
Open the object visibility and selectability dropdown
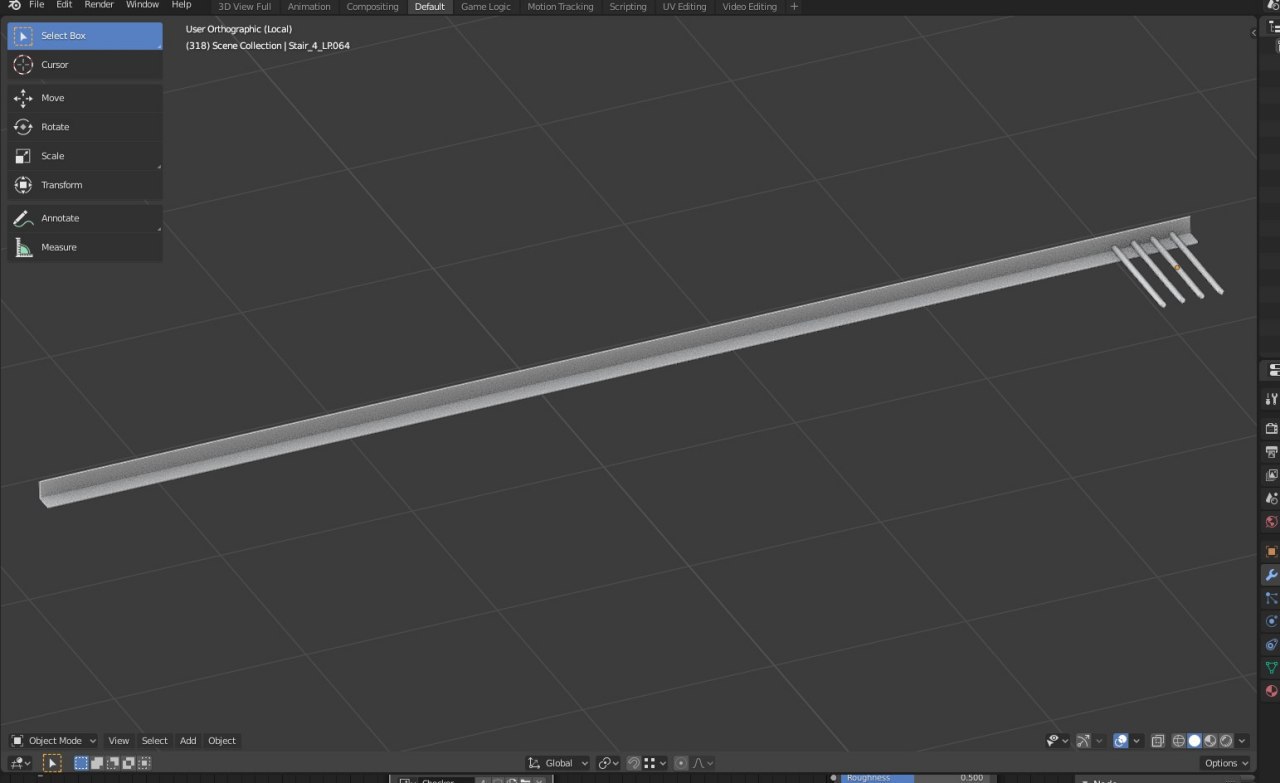[x=1056, y=741]
